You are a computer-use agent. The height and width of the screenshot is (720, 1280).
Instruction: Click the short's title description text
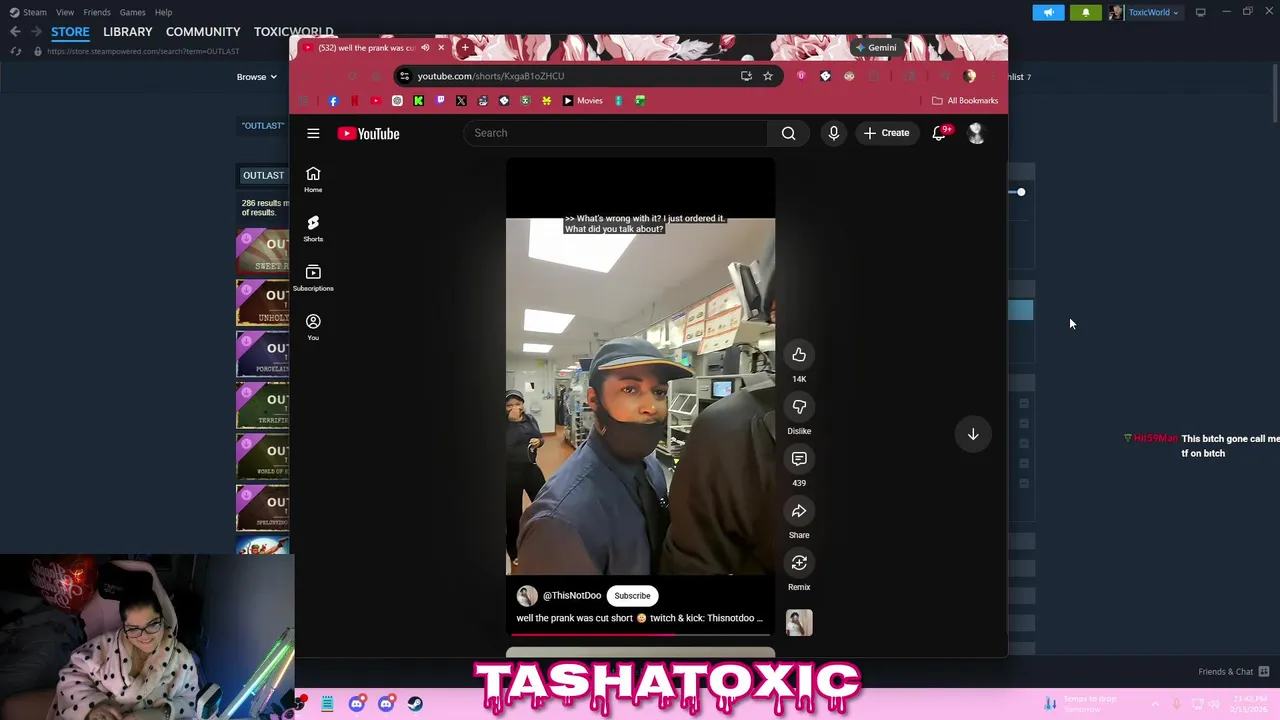click(639, 618)
